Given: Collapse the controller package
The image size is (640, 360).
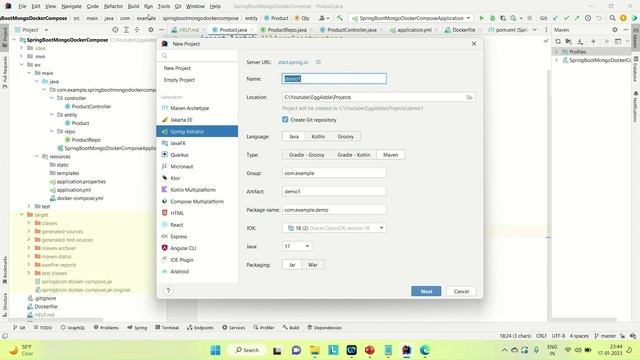Looking at the screenshot, I should (52, 98).
